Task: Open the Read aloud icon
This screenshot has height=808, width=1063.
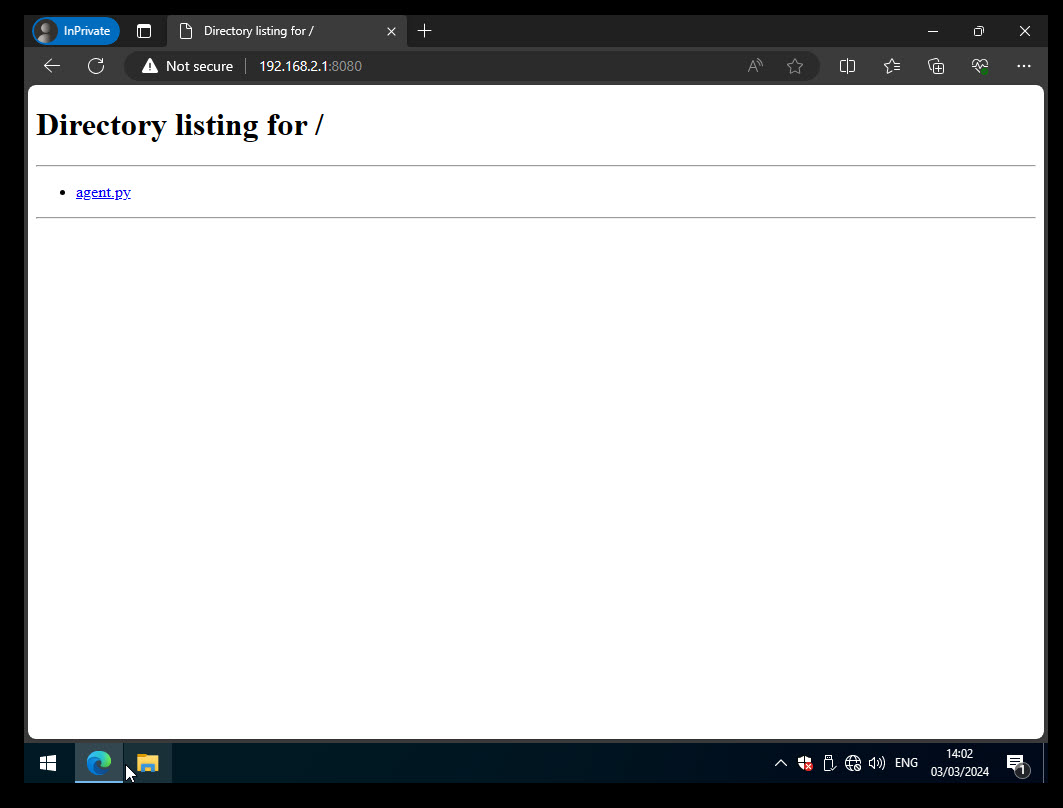Action: click(x=755, y=66)
